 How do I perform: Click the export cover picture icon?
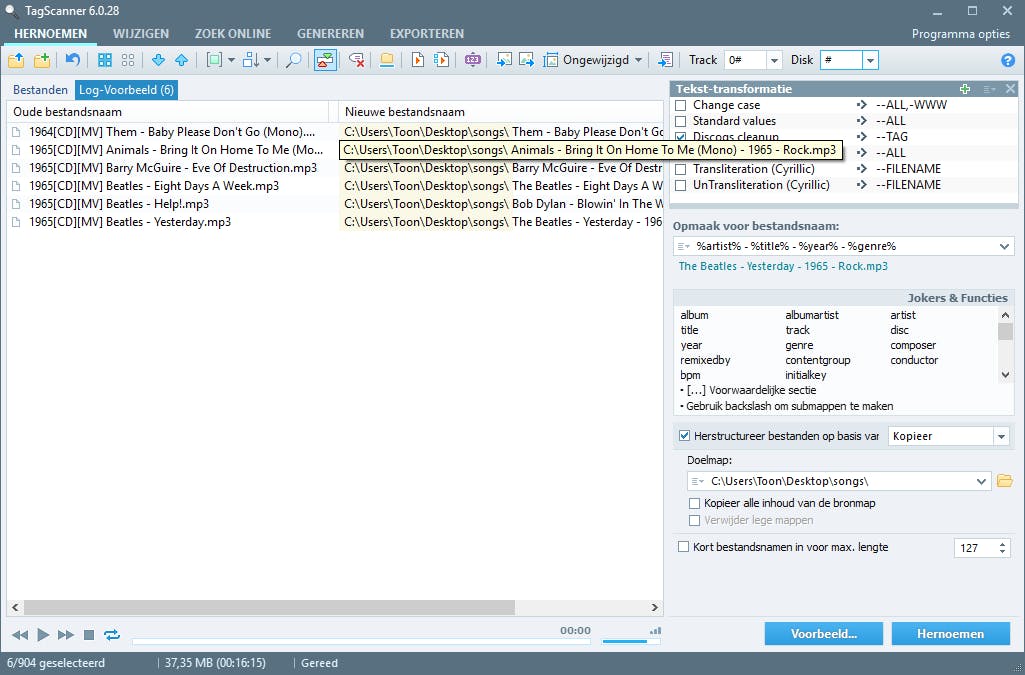pyautogui.click(x=527, y=60)
